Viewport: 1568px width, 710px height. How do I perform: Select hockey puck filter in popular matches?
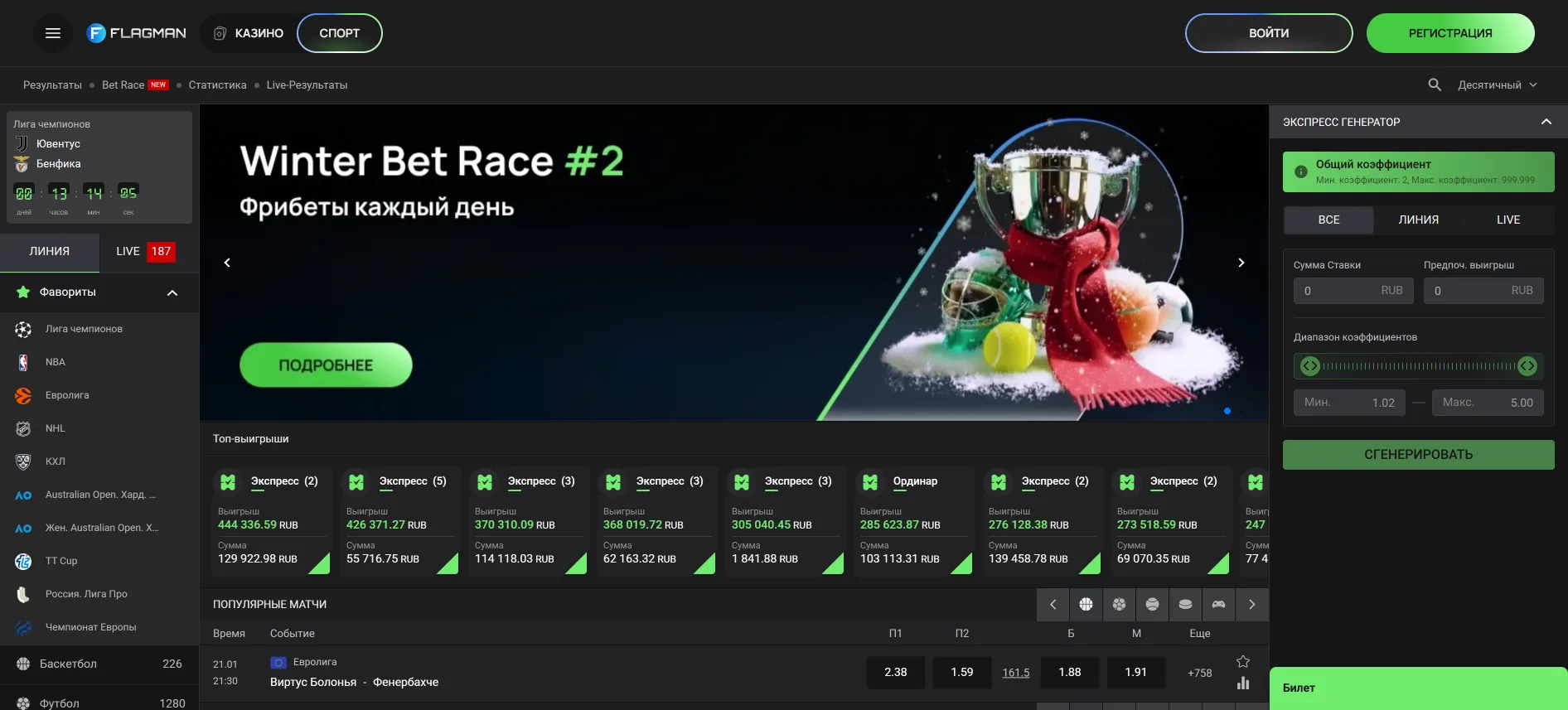(1185, 605)
